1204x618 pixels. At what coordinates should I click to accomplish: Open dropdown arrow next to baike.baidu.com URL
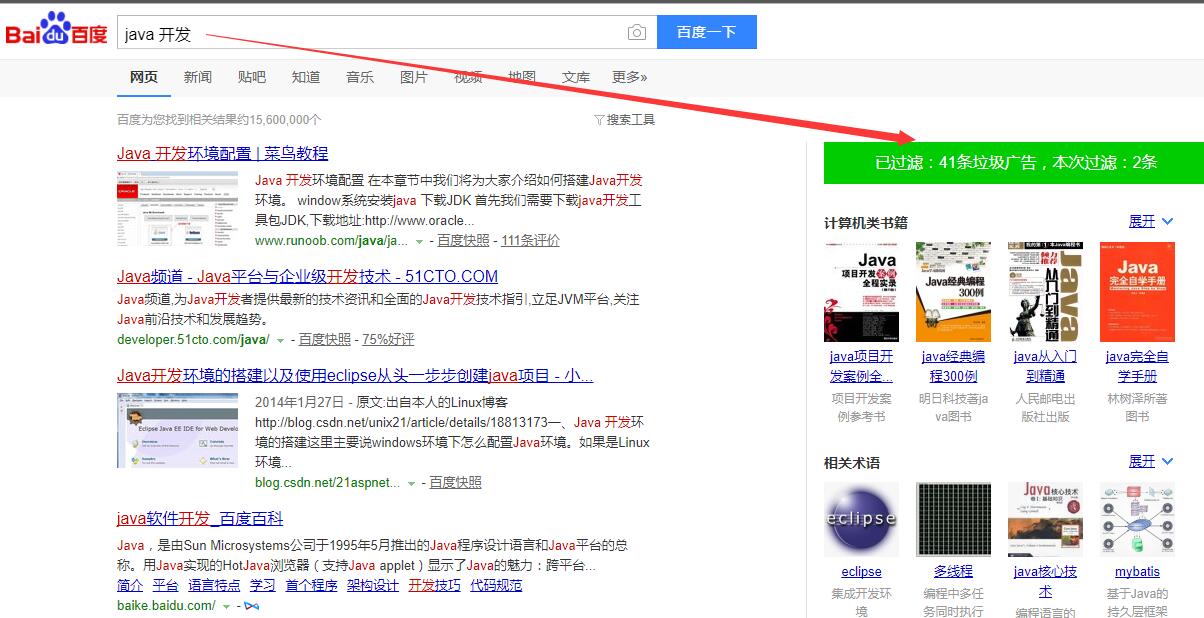[x=227, y=606]
